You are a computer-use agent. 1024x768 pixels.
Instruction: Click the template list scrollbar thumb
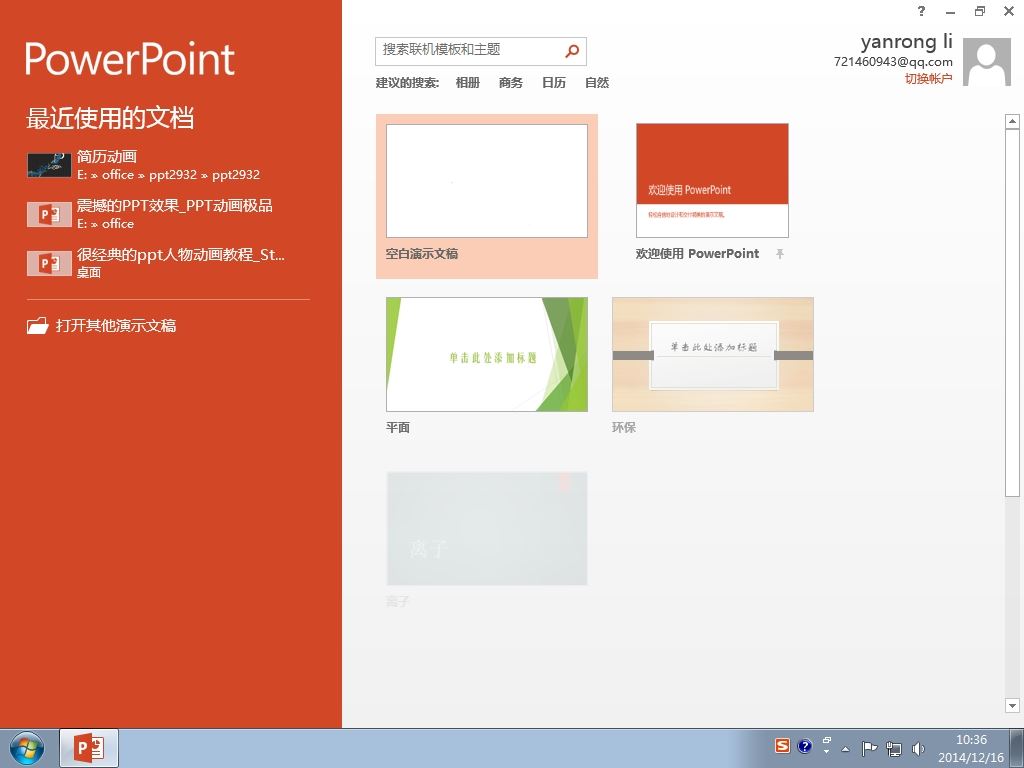(x=1012, y=313)
